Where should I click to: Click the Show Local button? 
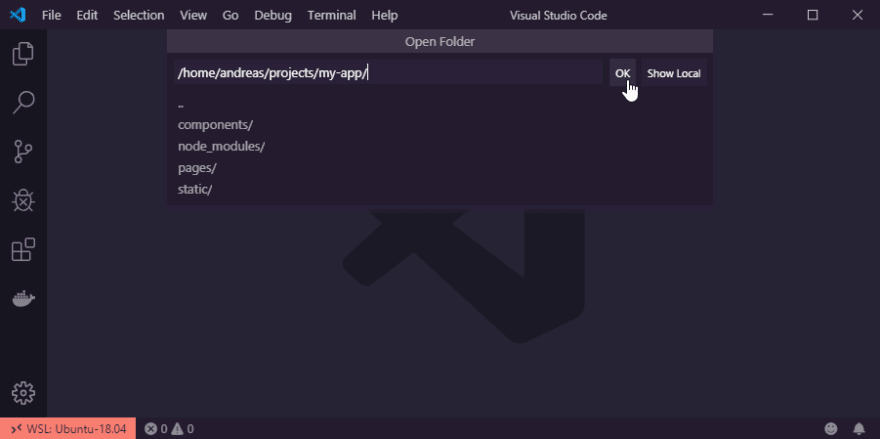click(673, 73)
